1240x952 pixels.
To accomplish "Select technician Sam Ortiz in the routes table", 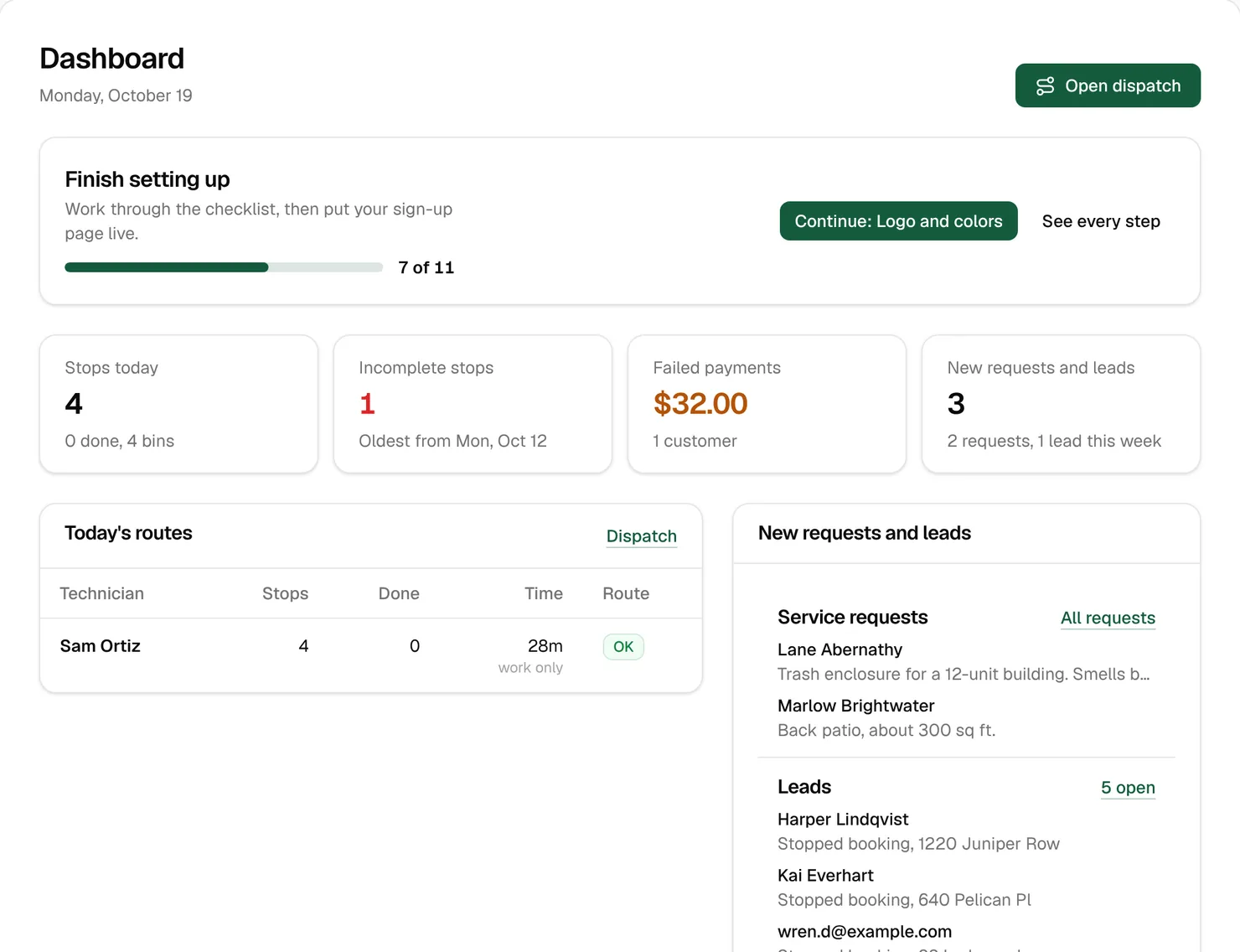I will tap(101, 646).
